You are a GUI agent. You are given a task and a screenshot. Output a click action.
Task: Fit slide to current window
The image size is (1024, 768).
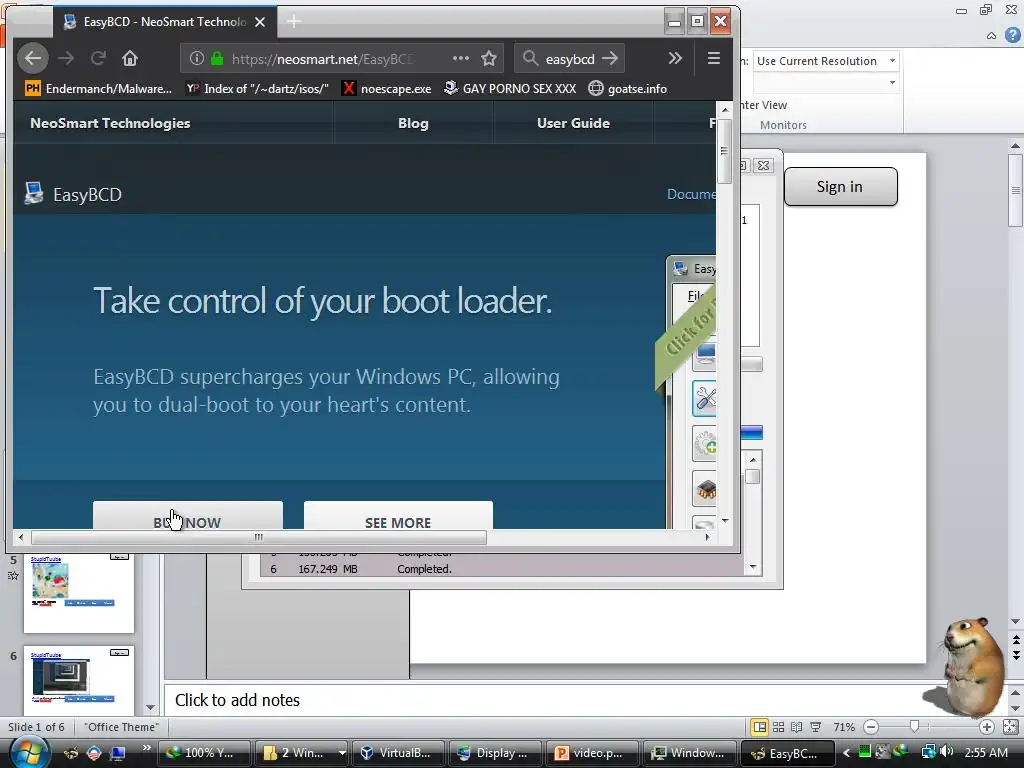pos(1010,727)
